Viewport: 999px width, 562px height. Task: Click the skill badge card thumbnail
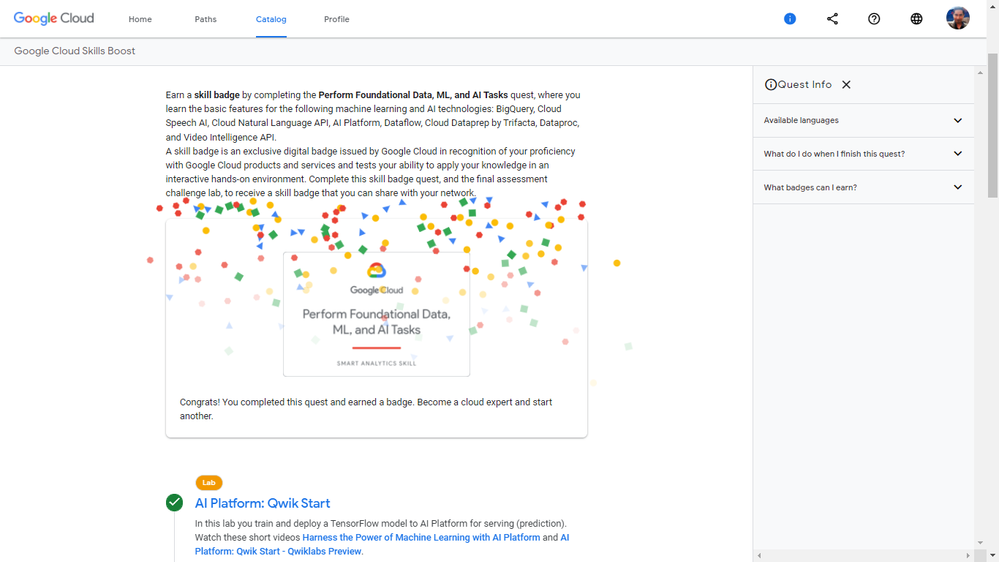click(x=377, y=314)
